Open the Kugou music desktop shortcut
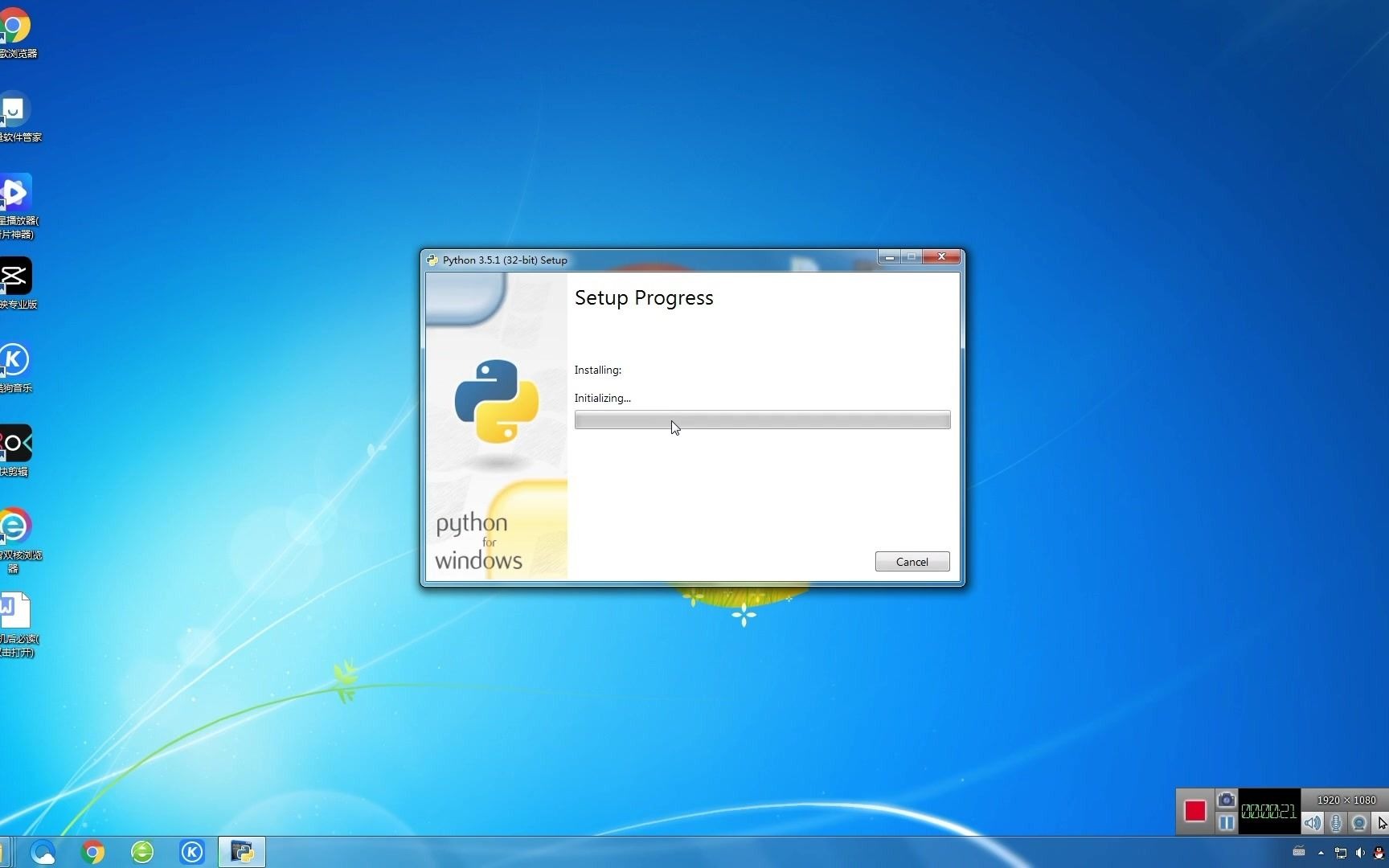This screenshot has height=868, width=1389. 14,367
